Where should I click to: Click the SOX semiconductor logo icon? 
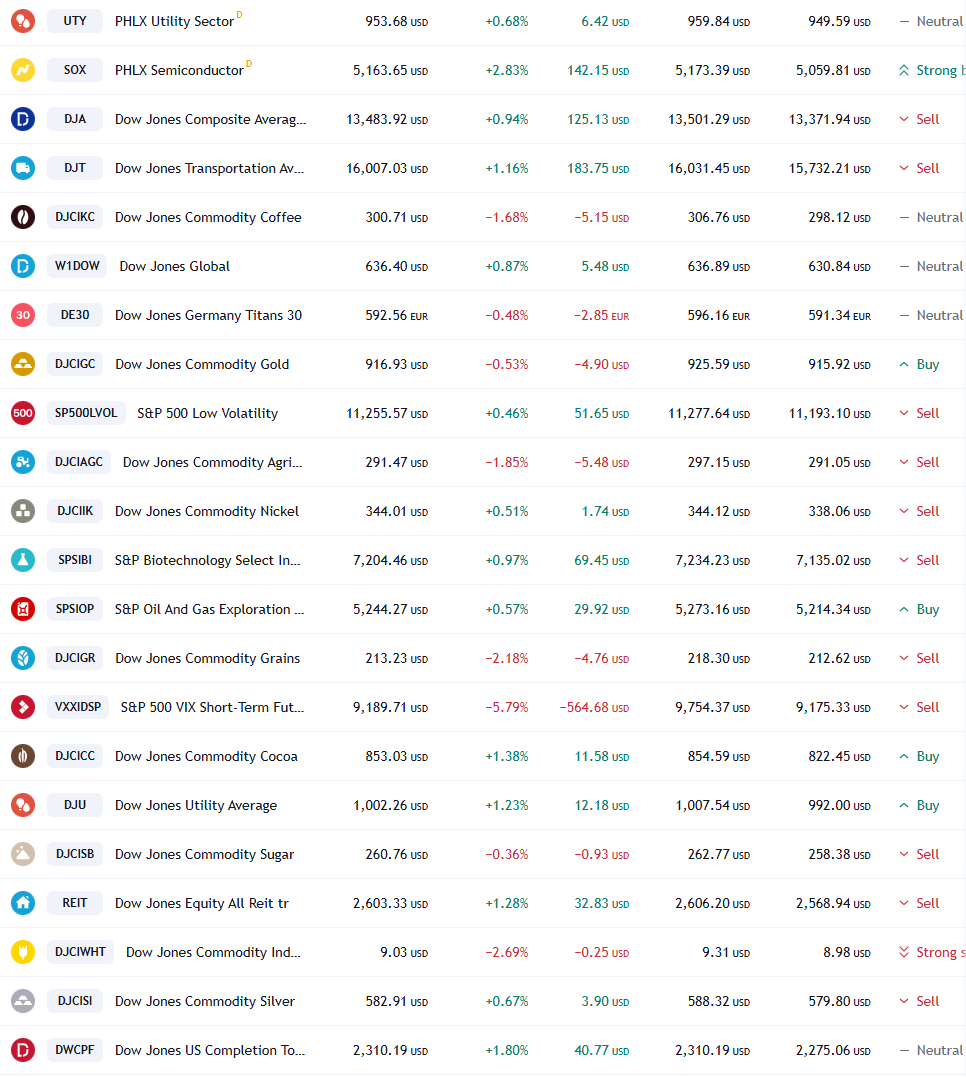[23, 70]
